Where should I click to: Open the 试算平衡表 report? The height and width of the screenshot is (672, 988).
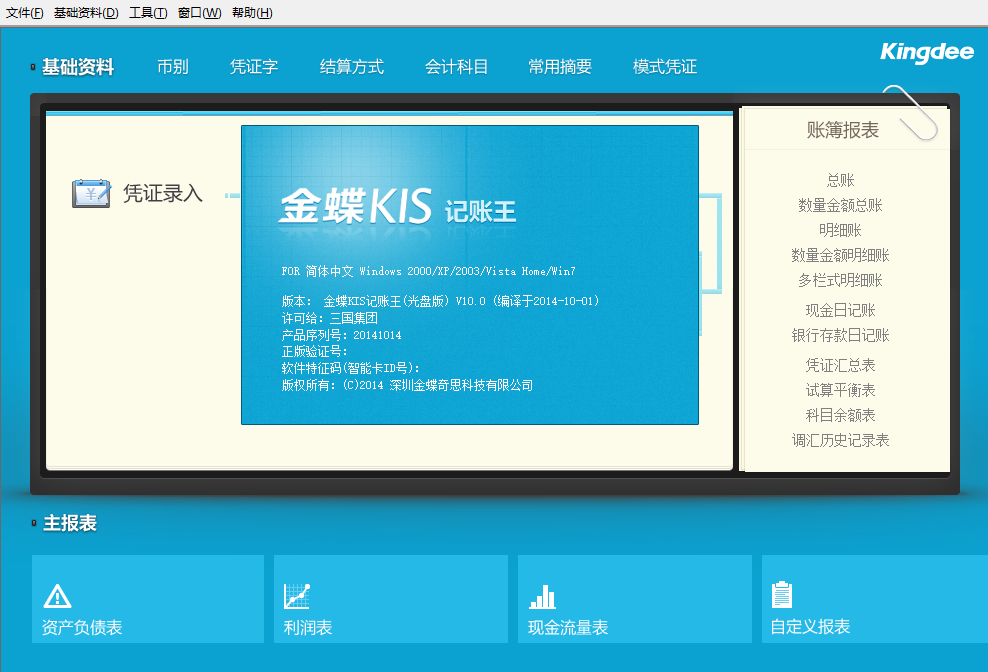click(x=841, y=390)
